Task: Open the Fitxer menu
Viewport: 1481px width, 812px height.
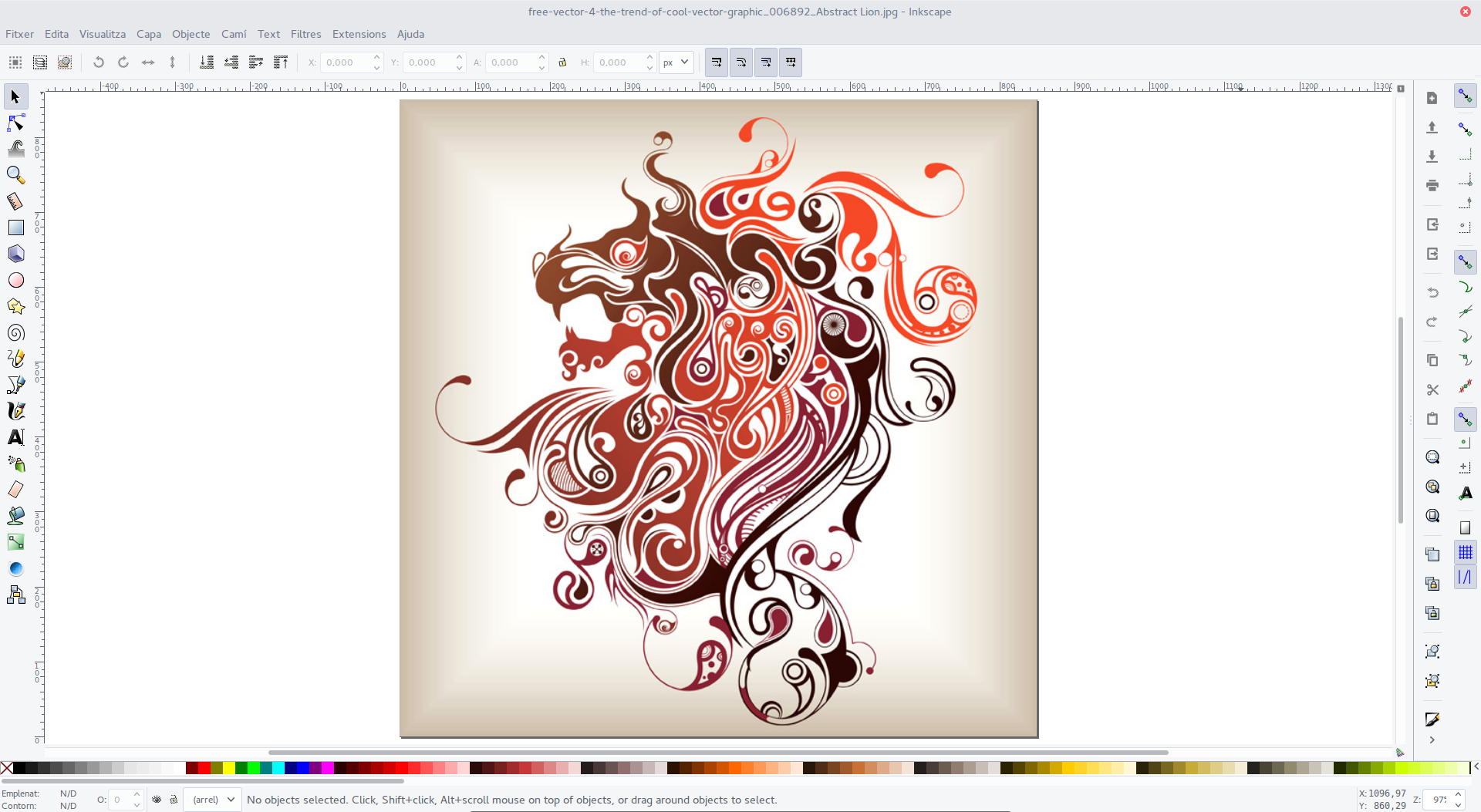Action: (19, 34)
